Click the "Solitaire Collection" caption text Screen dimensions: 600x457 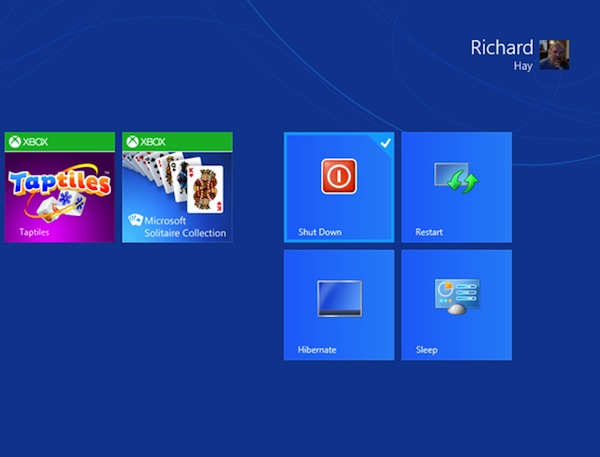(x=185, y=233)
